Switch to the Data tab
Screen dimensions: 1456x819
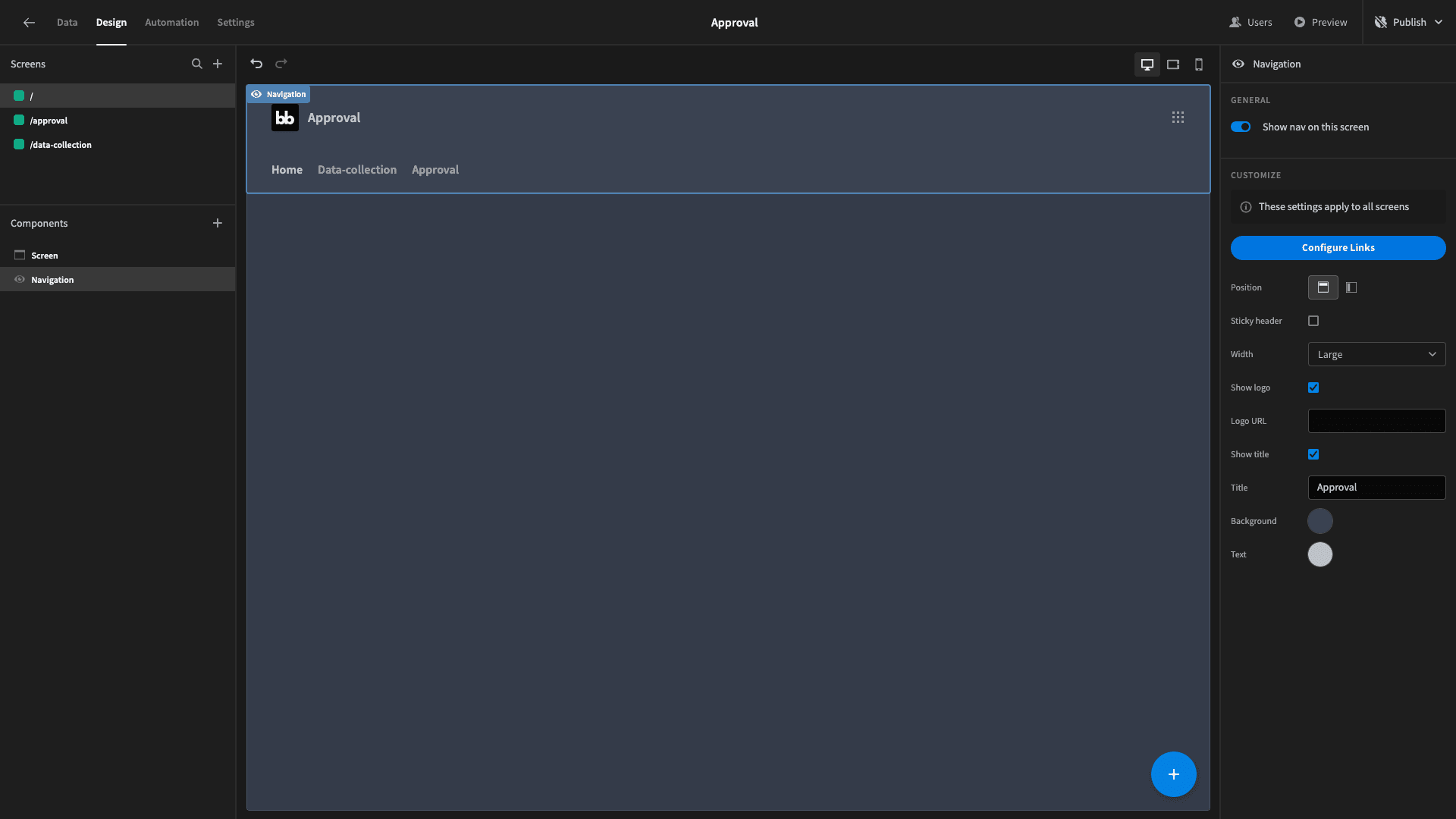point(67,23)
